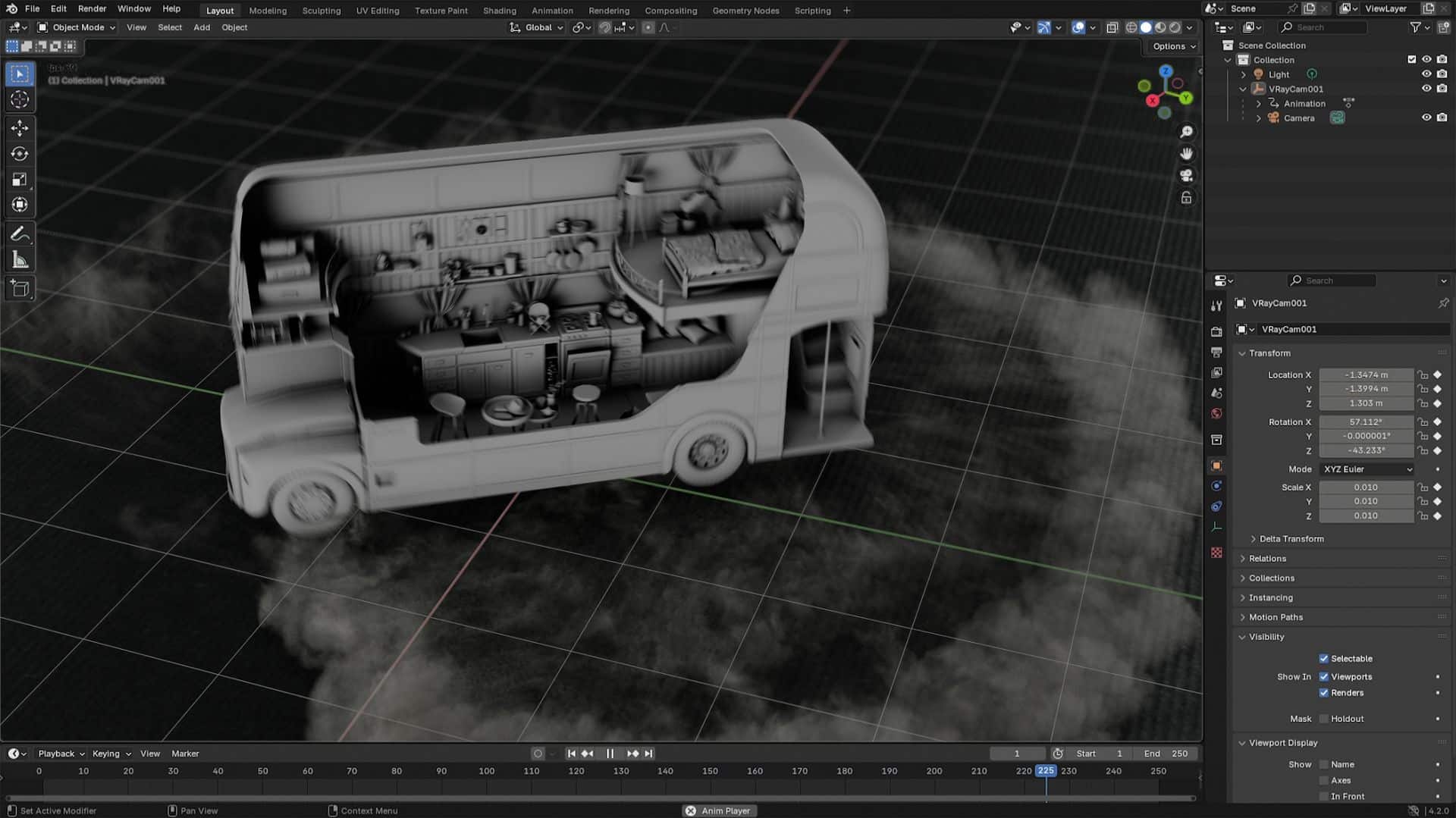Activate the Measure tool
The image size is (1456, 818).
coord(20,259)
